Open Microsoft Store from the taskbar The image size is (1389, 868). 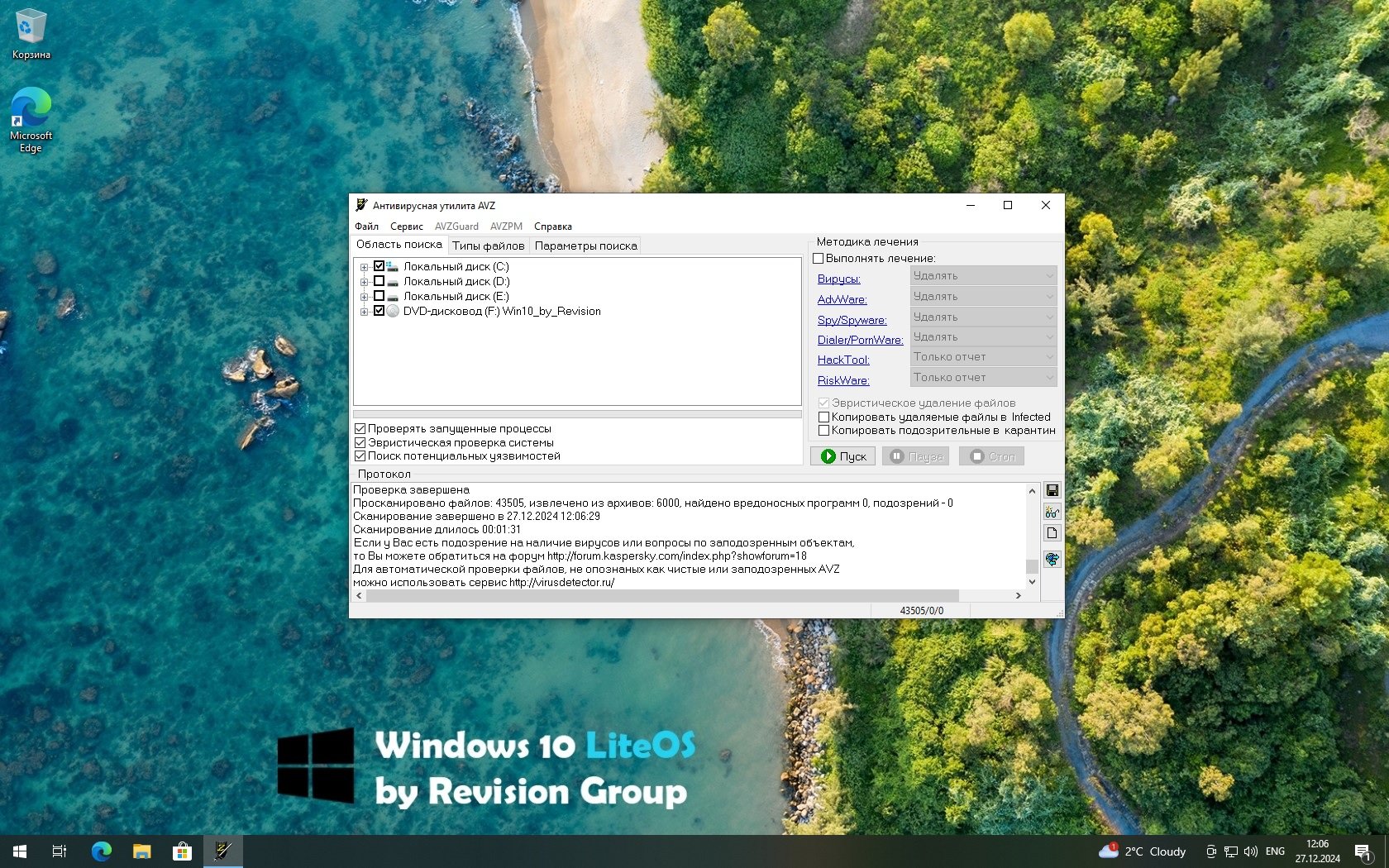click(182, 851)
